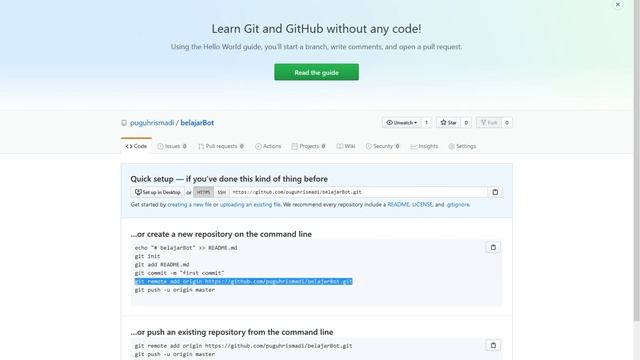640x360 pixels.
Task: Open the belajarBot repository link
Action: (x=197, y=123)
